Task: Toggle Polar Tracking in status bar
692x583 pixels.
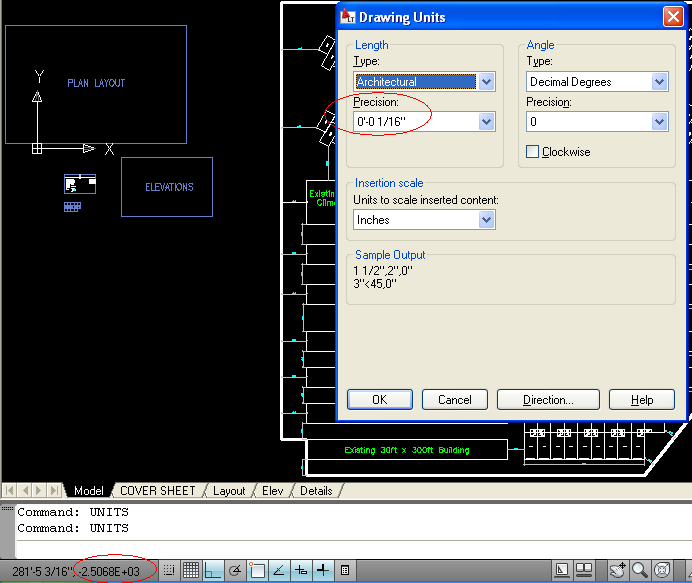Action: (x=235, y=570)
